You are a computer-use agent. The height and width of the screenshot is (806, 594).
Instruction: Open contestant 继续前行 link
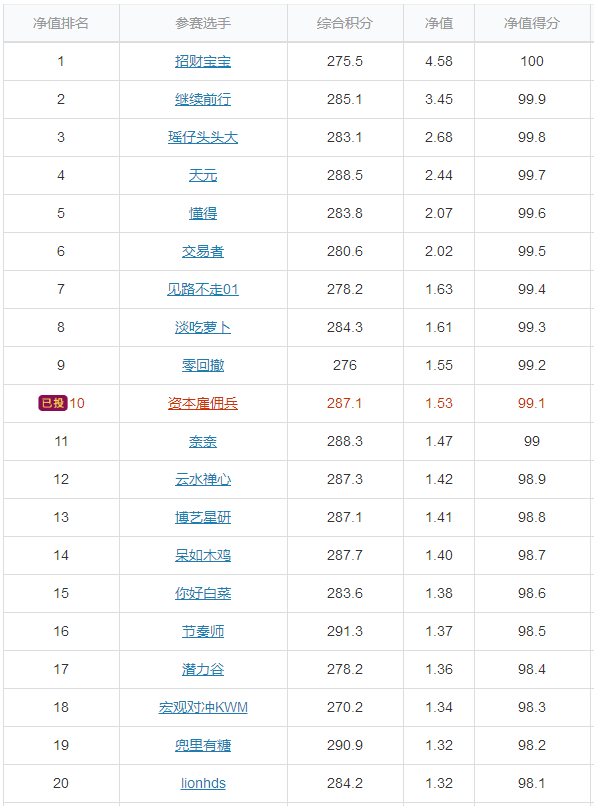click(203, 99)
